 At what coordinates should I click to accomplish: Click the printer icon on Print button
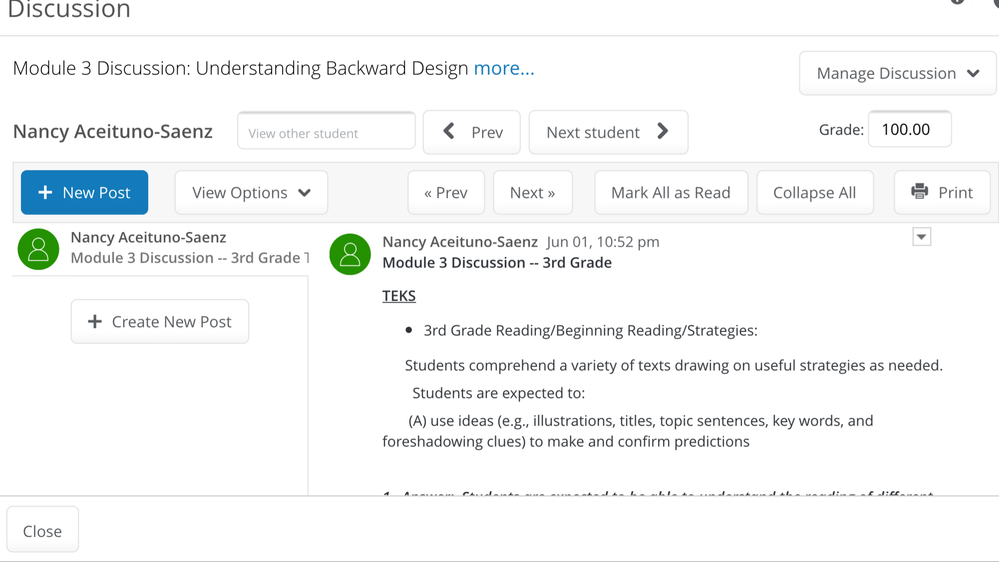click(920, 191)
